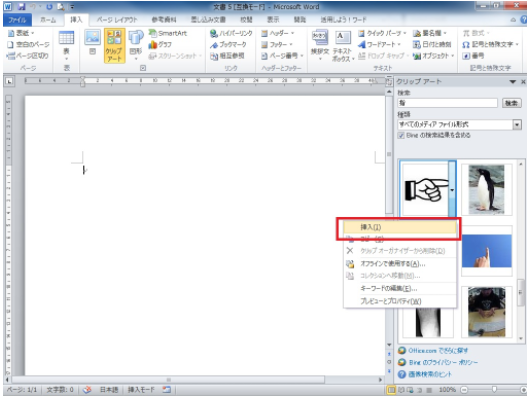Click the 挨拶文 greeting button

click(320, 46)
